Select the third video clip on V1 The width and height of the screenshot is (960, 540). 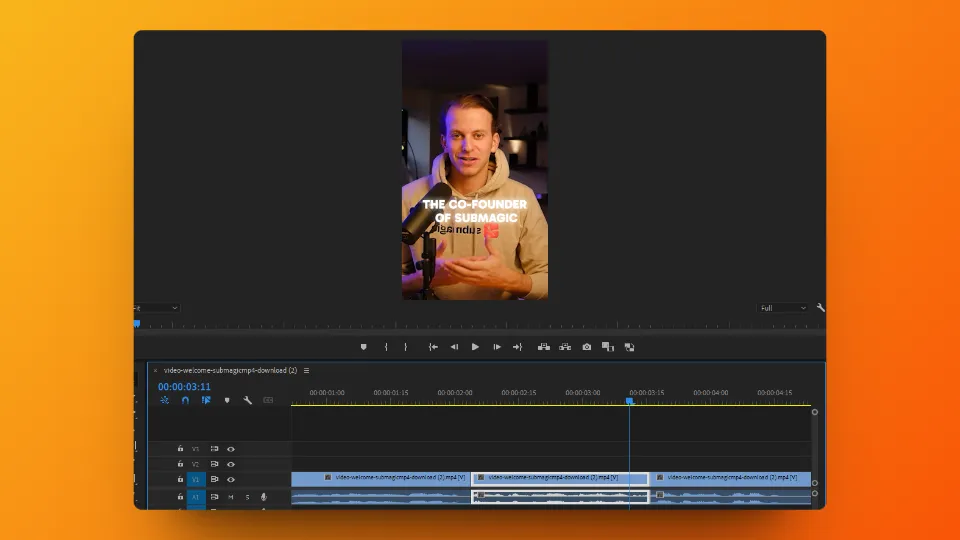pos(730,478)
